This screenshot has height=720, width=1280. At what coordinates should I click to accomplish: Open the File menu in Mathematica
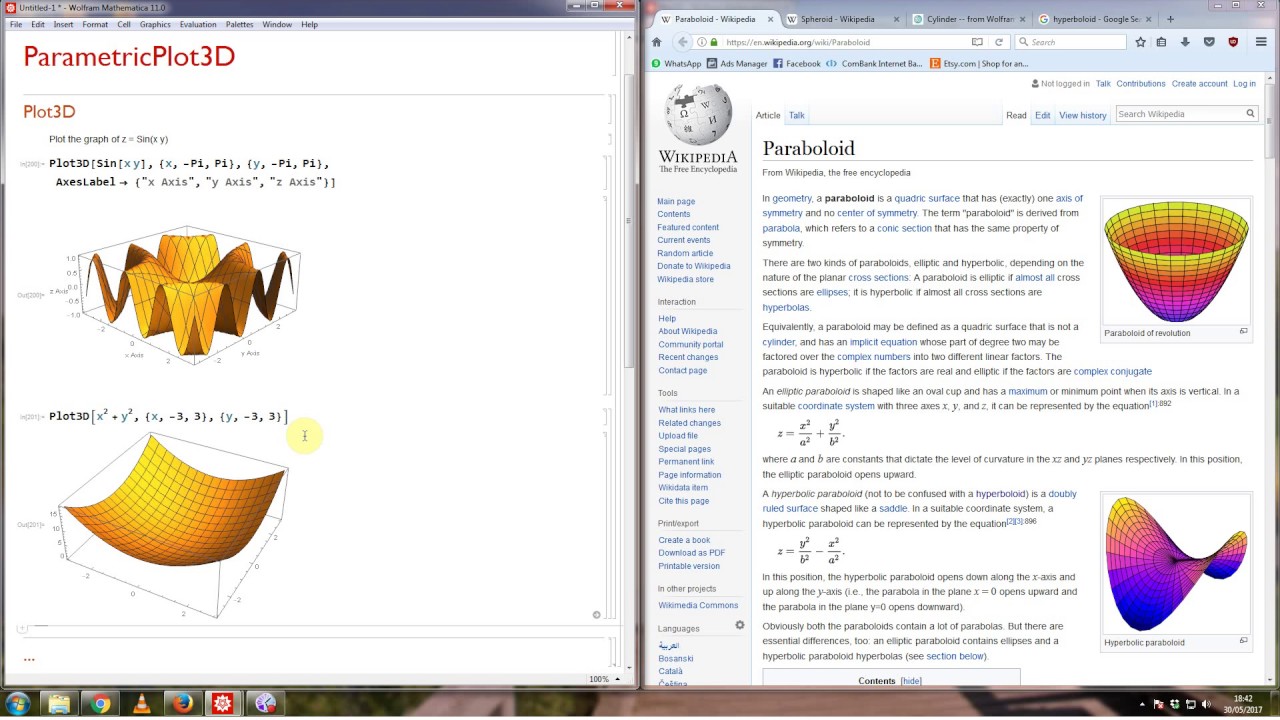point(16,24)
